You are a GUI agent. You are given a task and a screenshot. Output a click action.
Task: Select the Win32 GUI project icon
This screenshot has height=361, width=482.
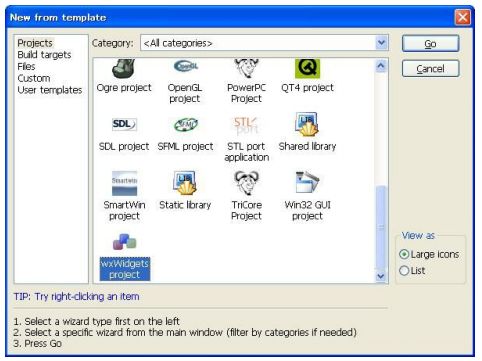(307, 183)
